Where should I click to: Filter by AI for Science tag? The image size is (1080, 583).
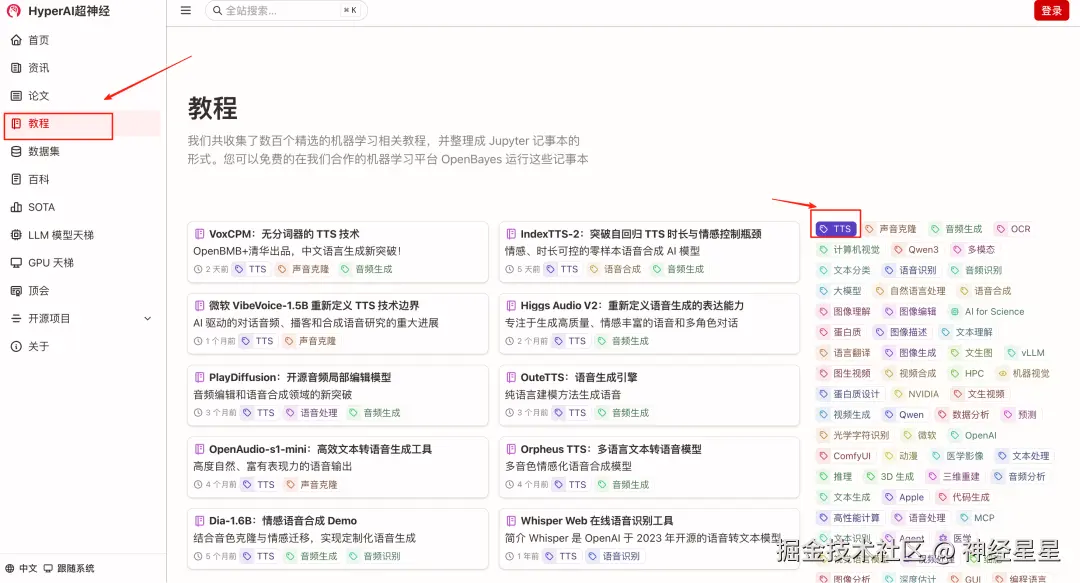[987, 311]
